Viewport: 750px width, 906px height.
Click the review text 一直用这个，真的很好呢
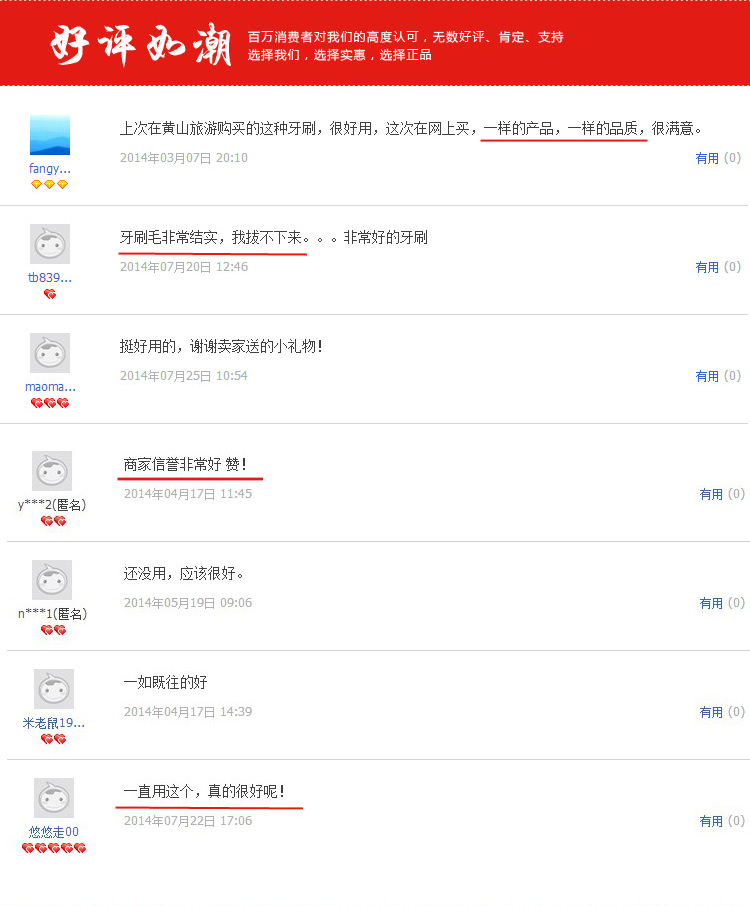point(204,791)
